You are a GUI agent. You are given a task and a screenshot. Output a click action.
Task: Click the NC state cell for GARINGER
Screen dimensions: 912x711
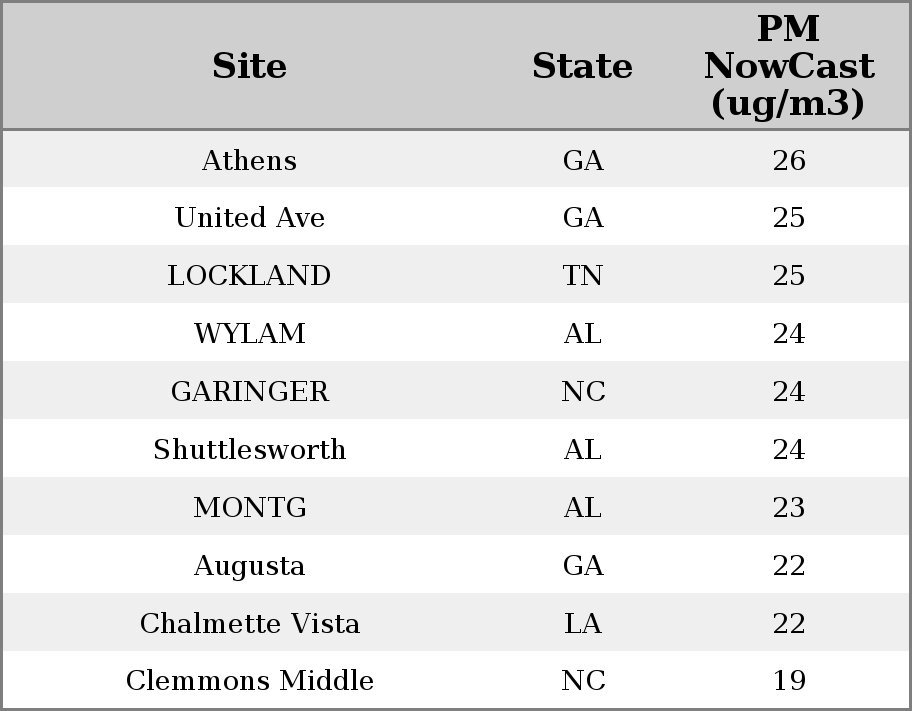click(583, 391)
